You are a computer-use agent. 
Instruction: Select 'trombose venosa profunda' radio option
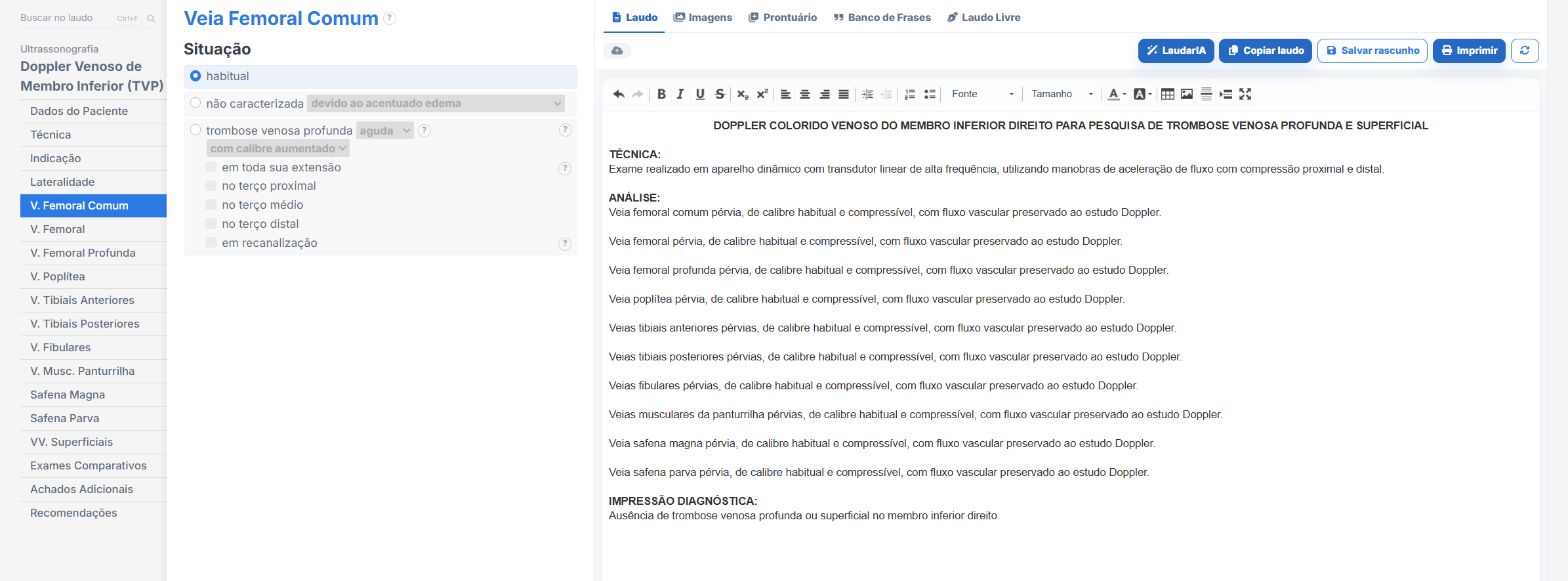pos(195,130)
